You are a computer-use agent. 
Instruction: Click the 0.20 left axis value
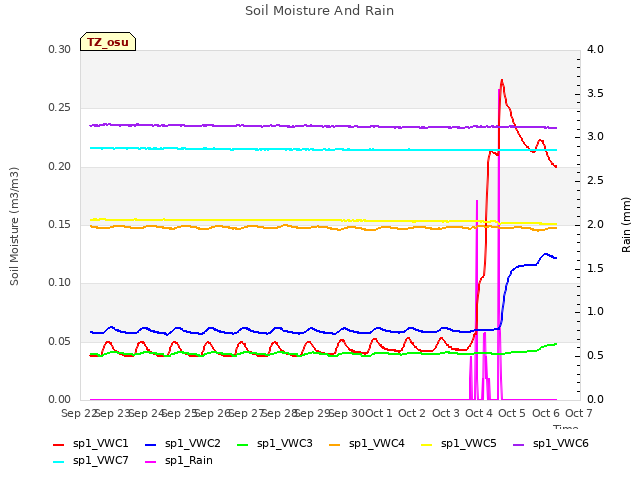pyautogui.click(x=60, y=167)
